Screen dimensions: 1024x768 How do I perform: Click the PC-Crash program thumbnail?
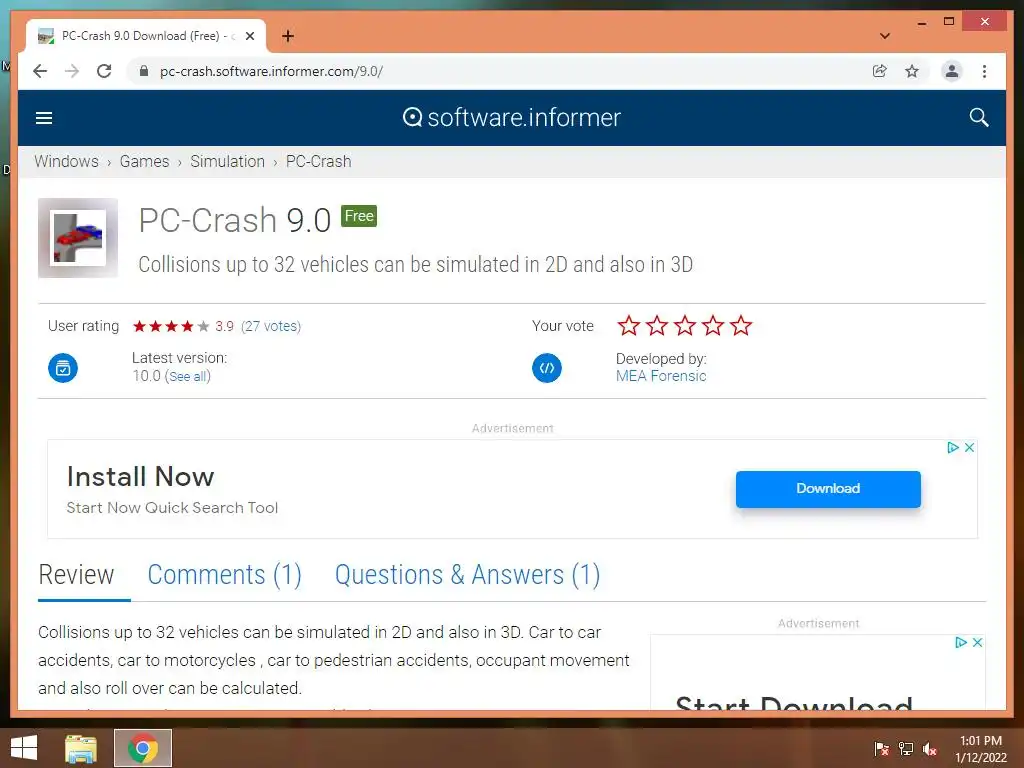click(x=78, y=238)
